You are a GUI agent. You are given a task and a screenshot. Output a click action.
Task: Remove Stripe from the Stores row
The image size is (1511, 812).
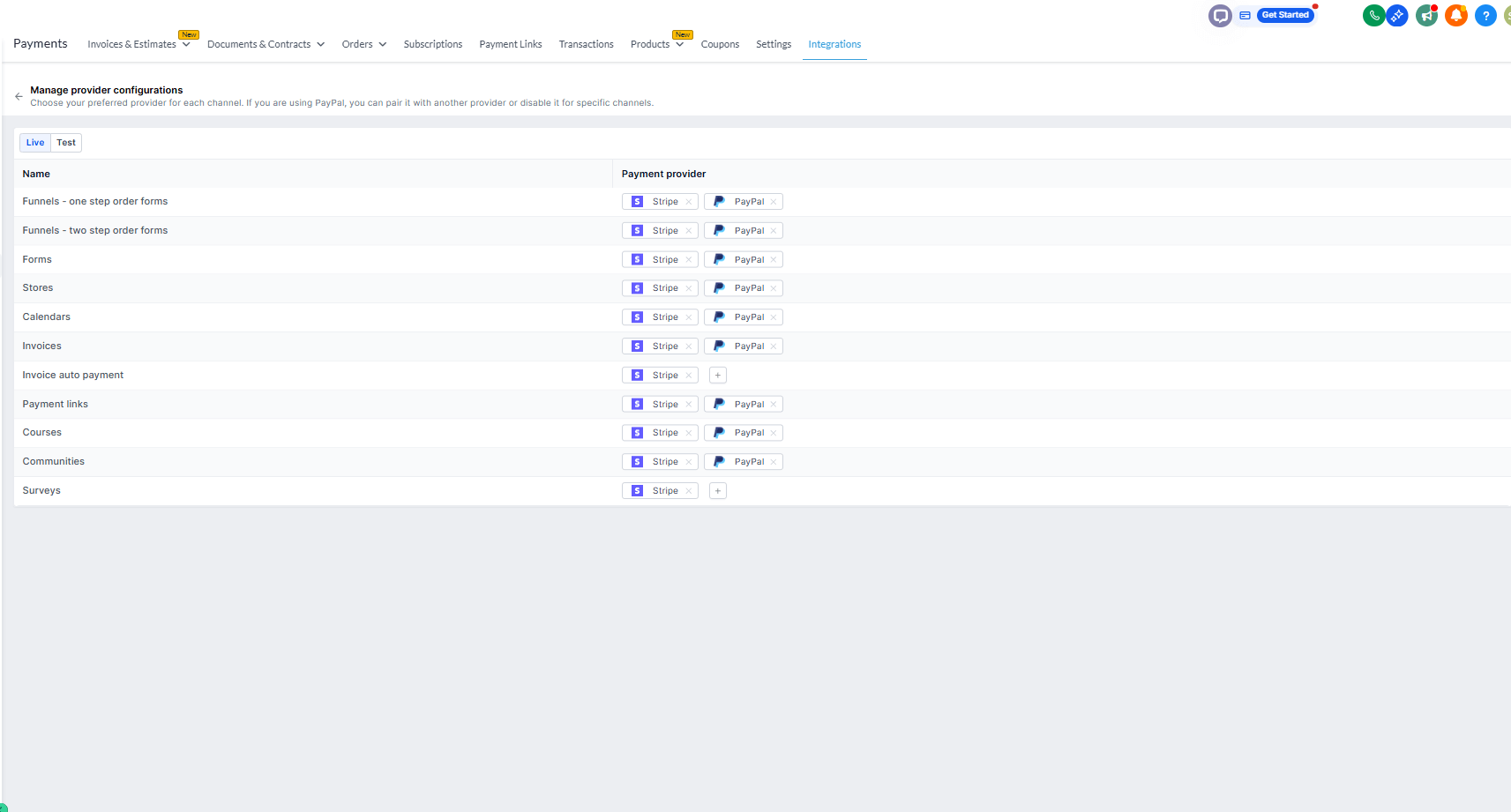coord(689,288)
